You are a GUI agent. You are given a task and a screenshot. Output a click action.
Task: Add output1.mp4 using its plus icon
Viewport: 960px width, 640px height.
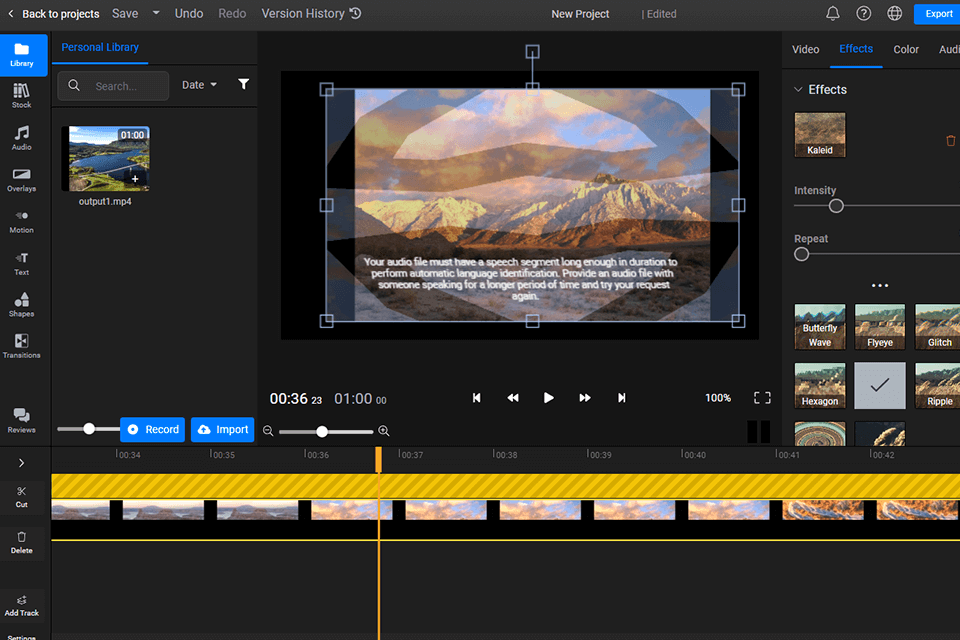point(135,179)
